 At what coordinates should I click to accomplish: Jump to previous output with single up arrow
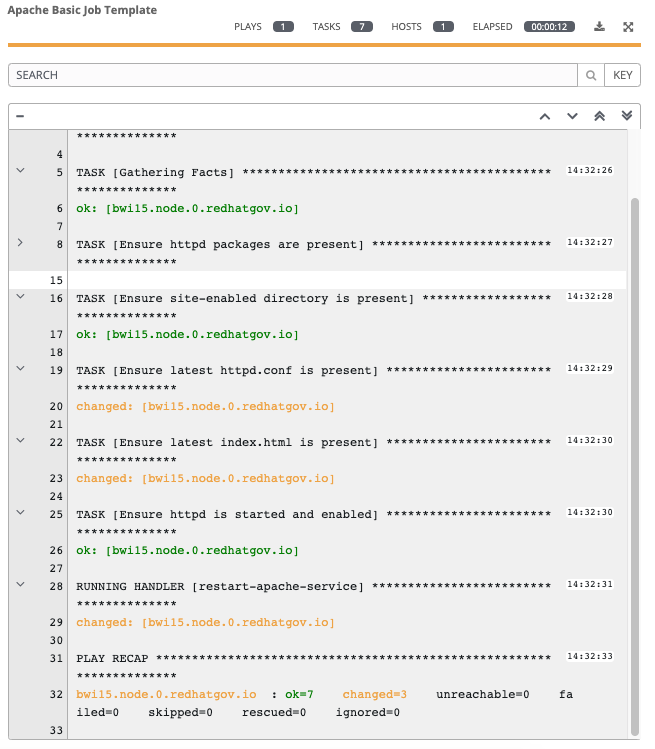tap(545, 117)
